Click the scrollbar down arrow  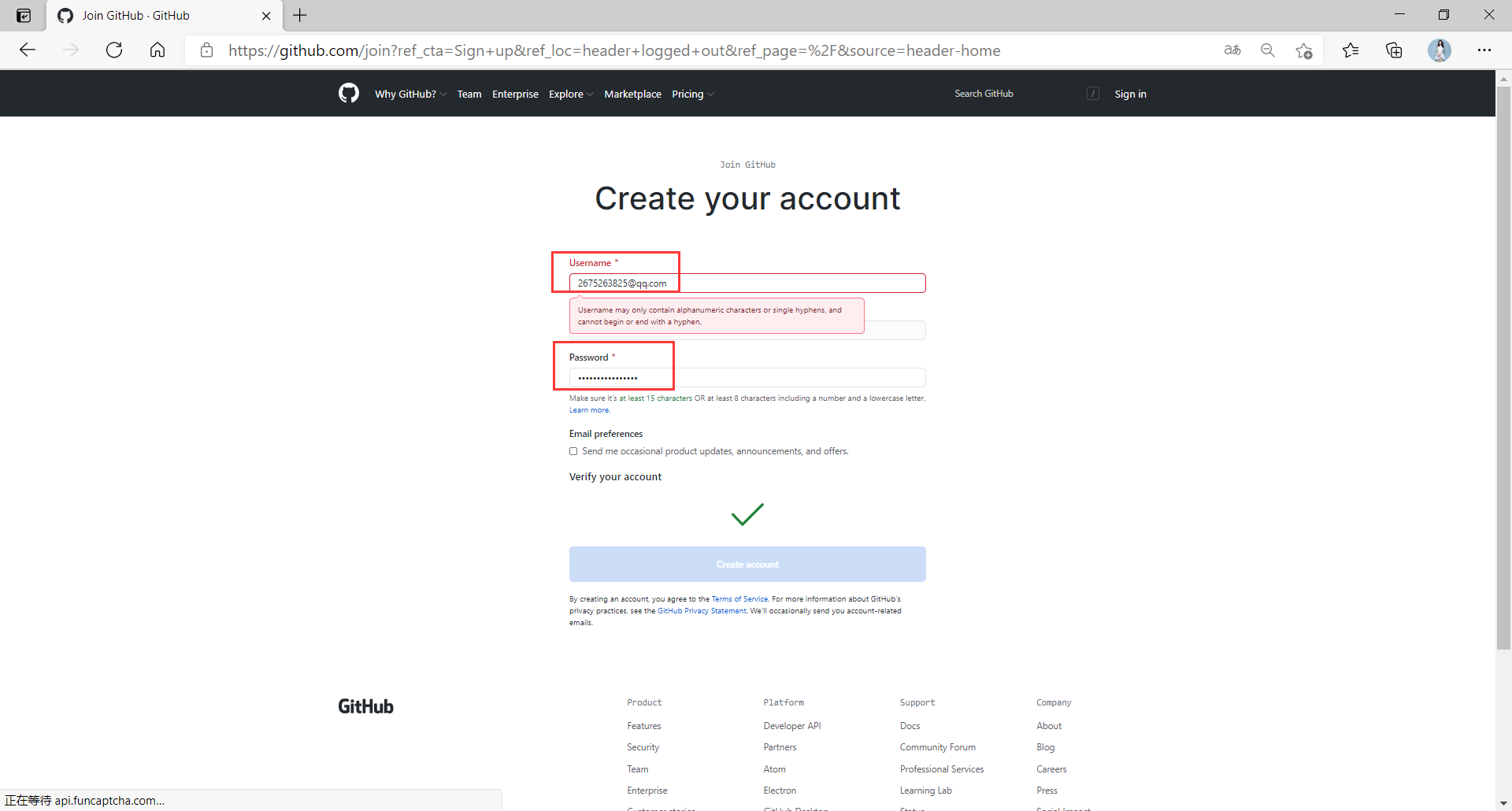(x=1503, y=803)
